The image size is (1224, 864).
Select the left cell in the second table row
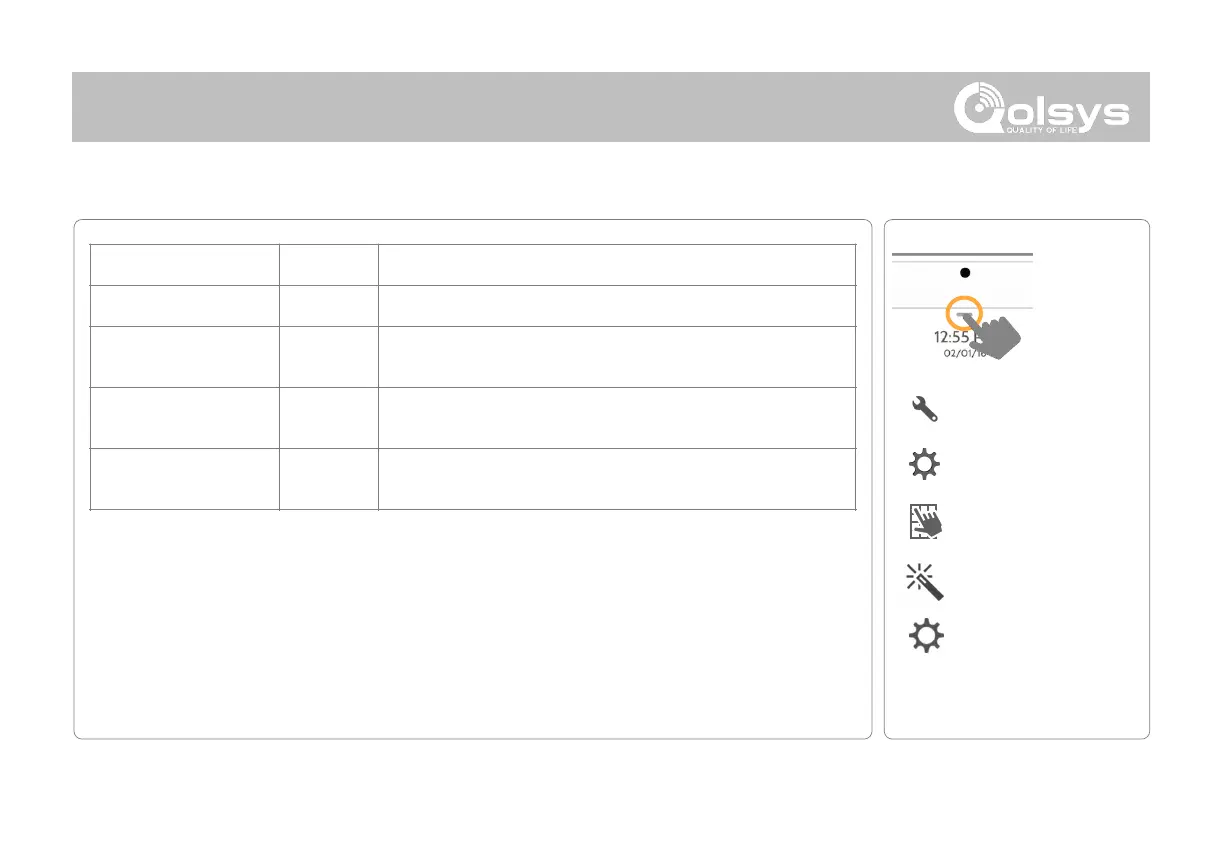tap(184, 305)
